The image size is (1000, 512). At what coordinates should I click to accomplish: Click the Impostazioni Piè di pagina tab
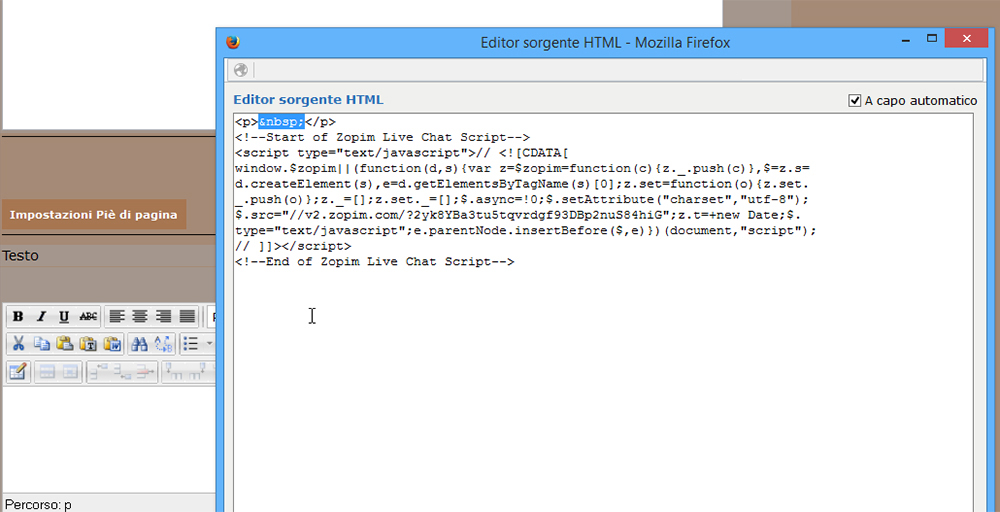[94, 215]
